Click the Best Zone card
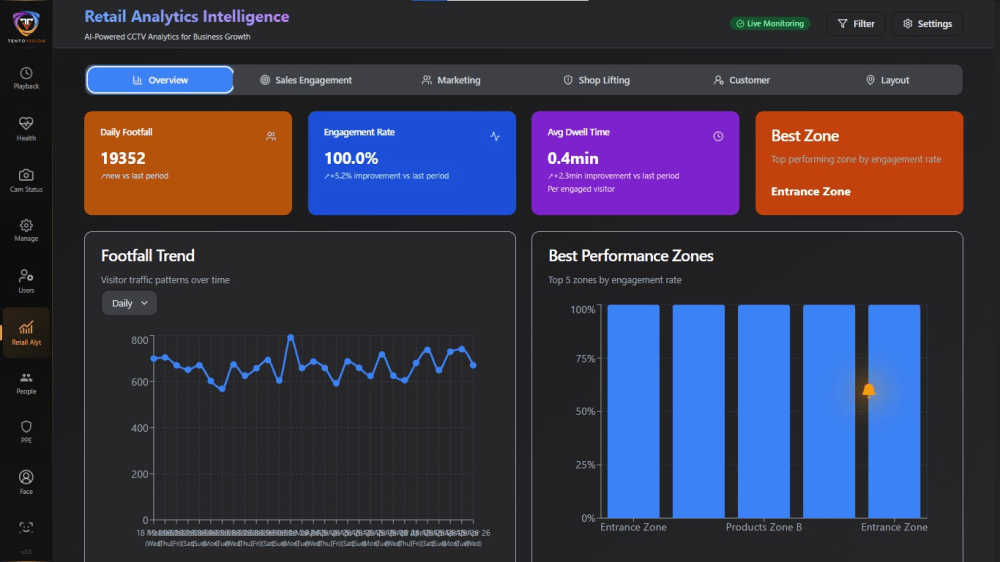This screenshot has width=1000, height=562. (859, 163)
